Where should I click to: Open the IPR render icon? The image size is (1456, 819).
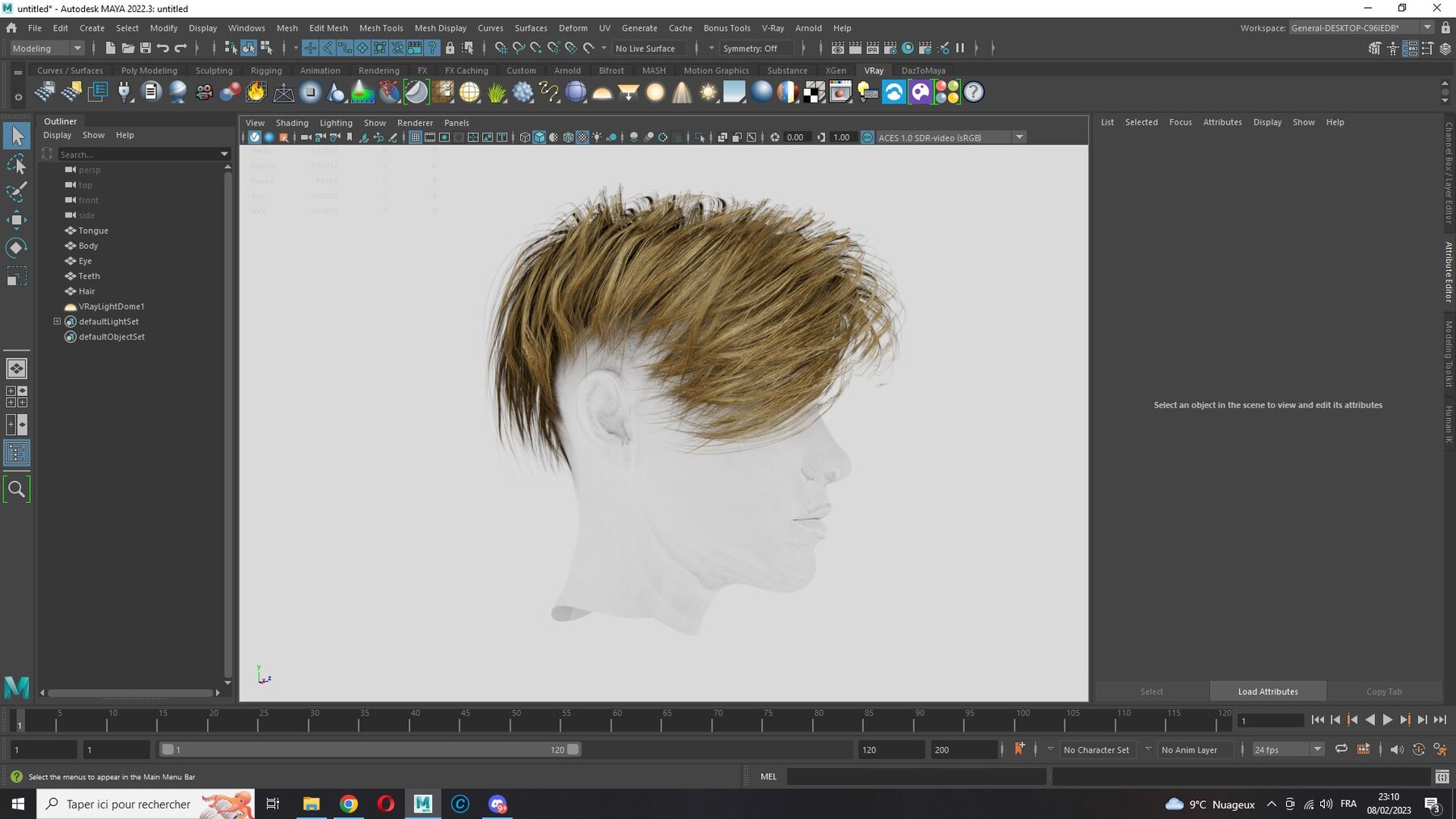[873, 49]
